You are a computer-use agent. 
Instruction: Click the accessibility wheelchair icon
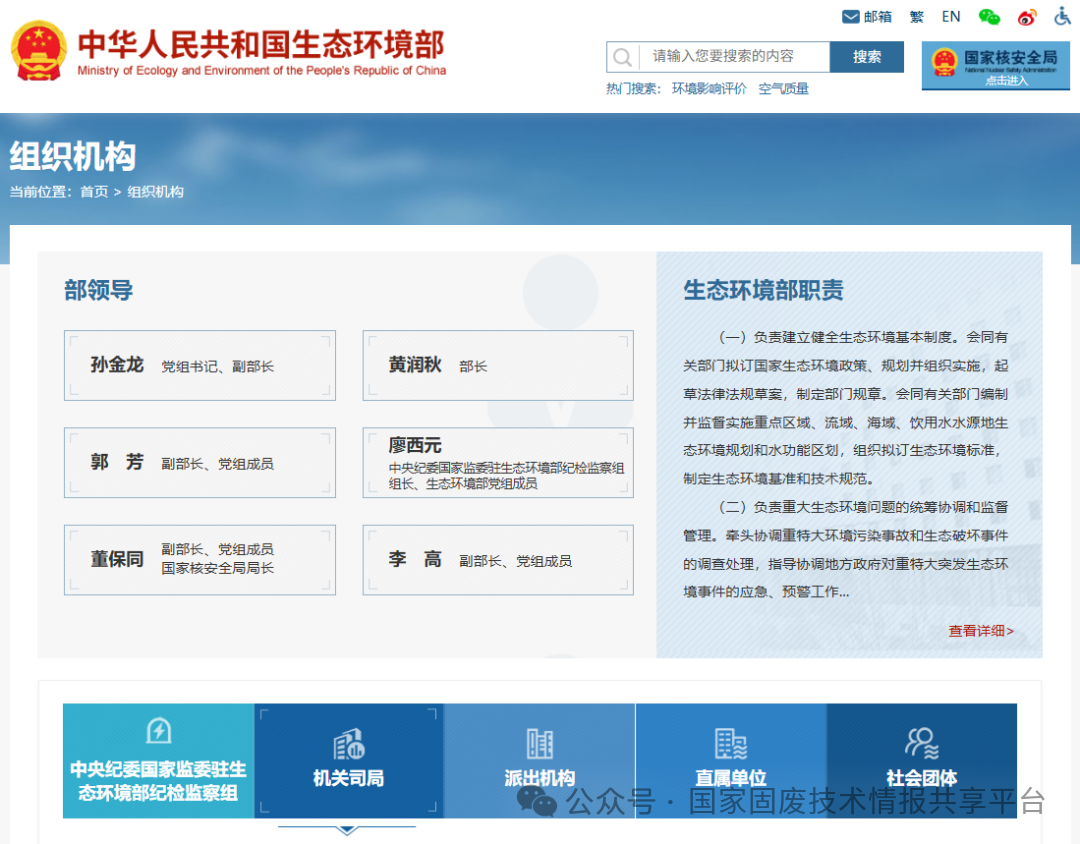pos(1062,17)
